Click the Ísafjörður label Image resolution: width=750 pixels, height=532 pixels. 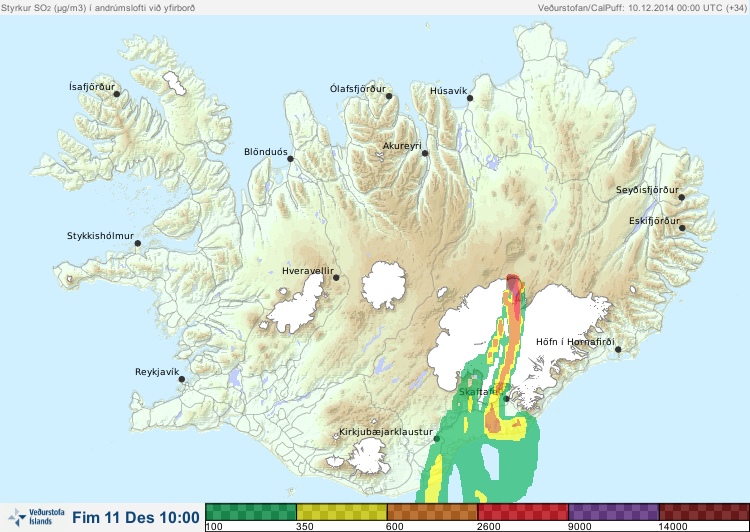click(x=92, y=87)
